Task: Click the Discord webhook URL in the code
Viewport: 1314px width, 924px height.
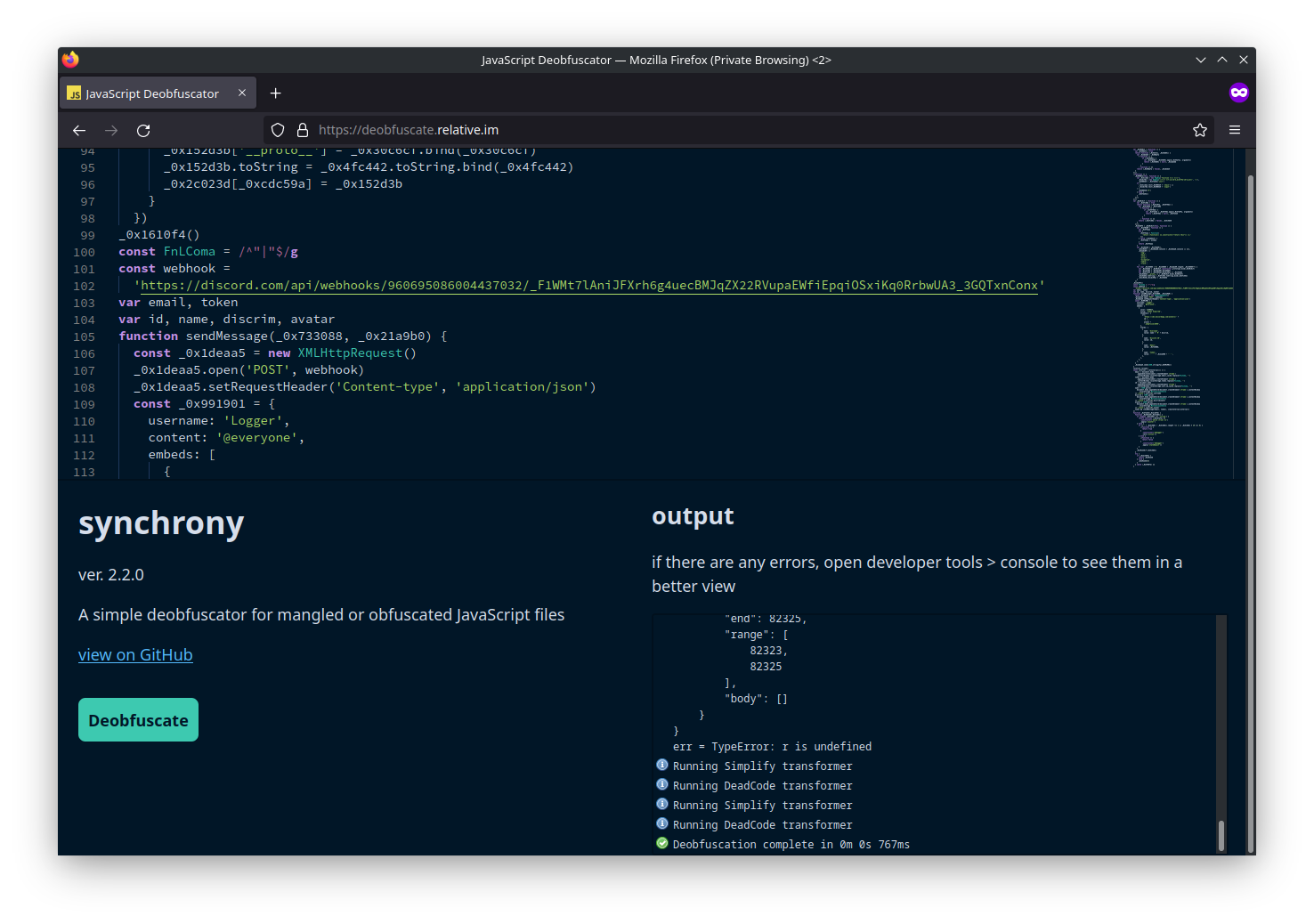Action: click(x=589, y=286)
